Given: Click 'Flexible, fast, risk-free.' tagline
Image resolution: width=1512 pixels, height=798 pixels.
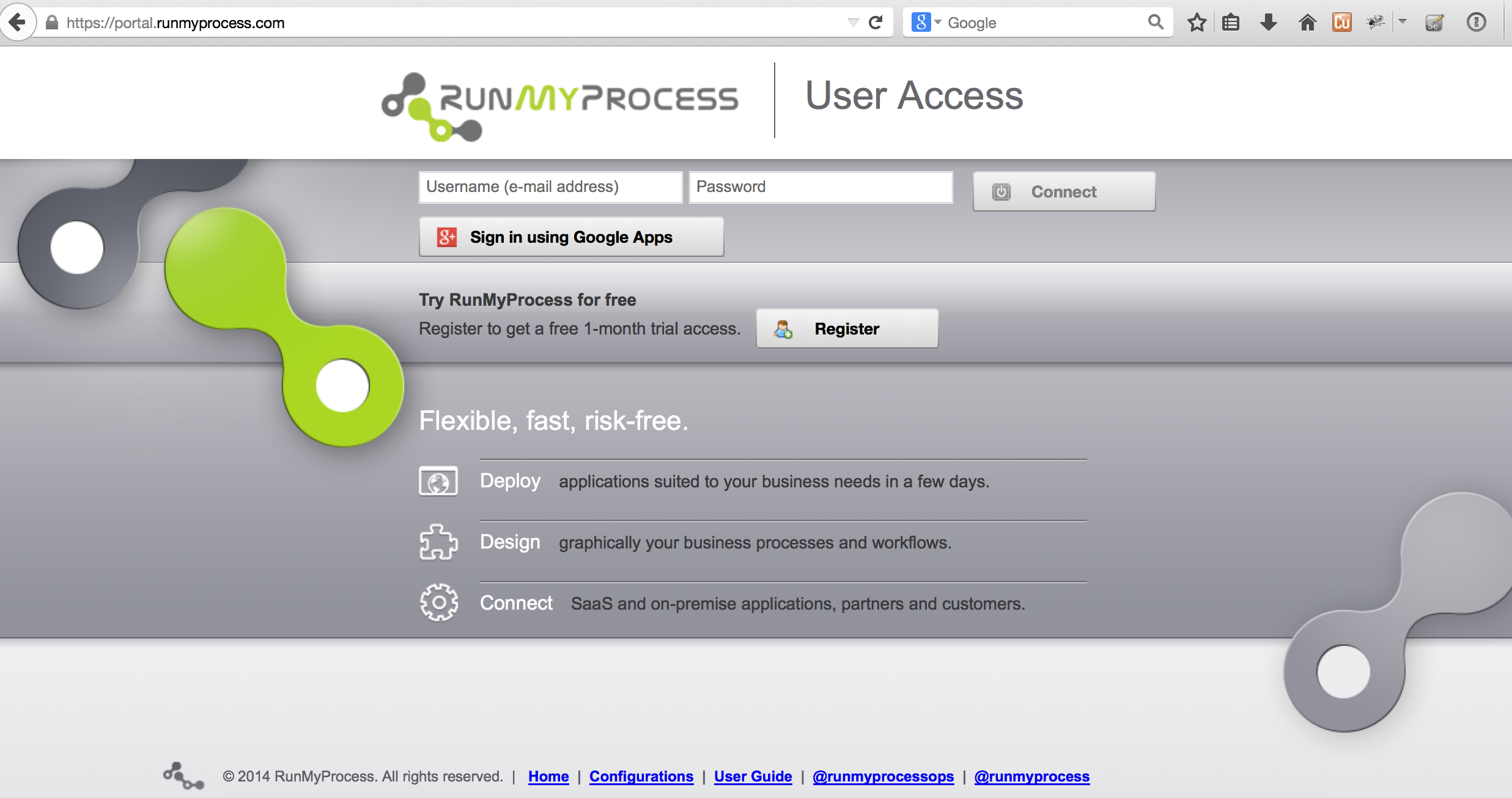Looking at the screenshot, I should (553, 421).
